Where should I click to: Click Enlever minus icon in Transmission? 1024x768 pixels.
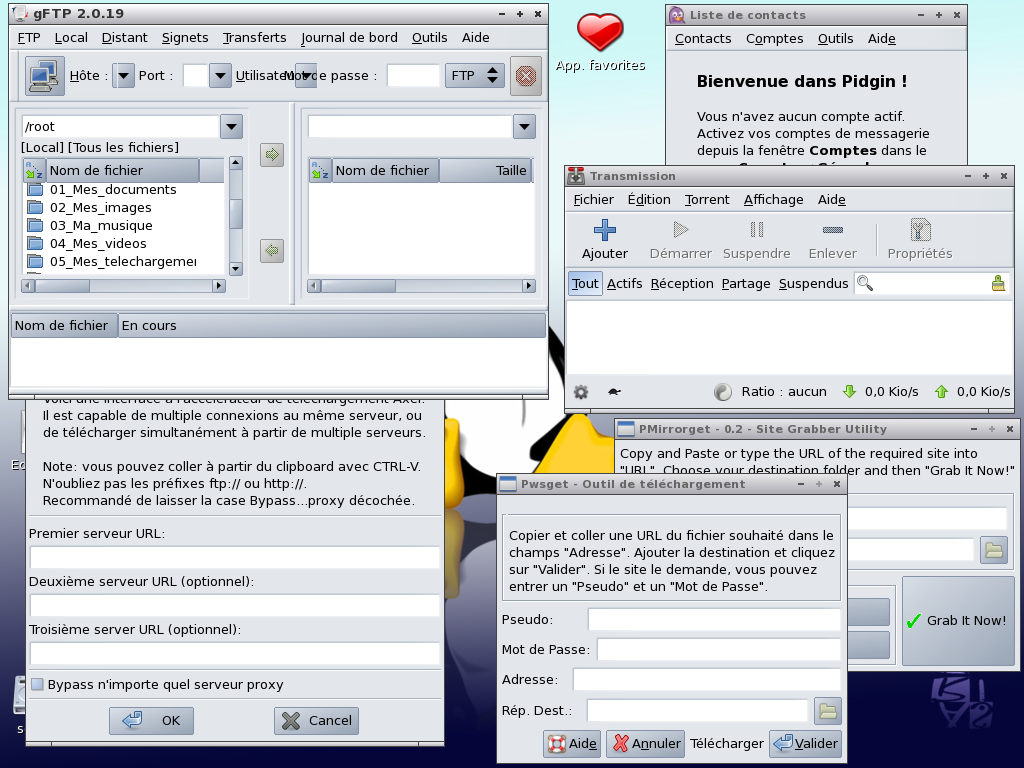833,230
